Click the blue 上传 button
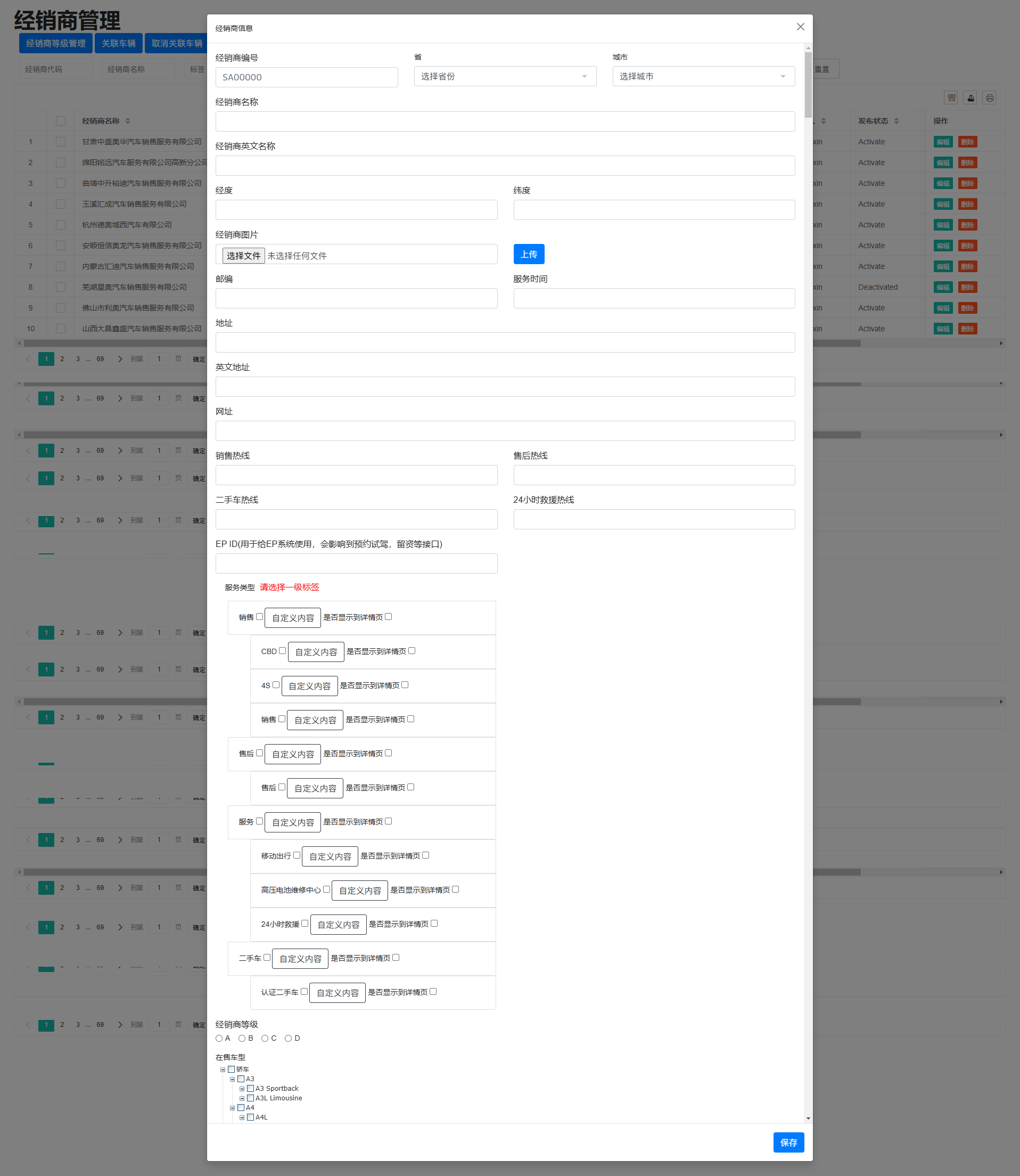The height and width of the screenshot is (1176, 1020). coord(528,254)
